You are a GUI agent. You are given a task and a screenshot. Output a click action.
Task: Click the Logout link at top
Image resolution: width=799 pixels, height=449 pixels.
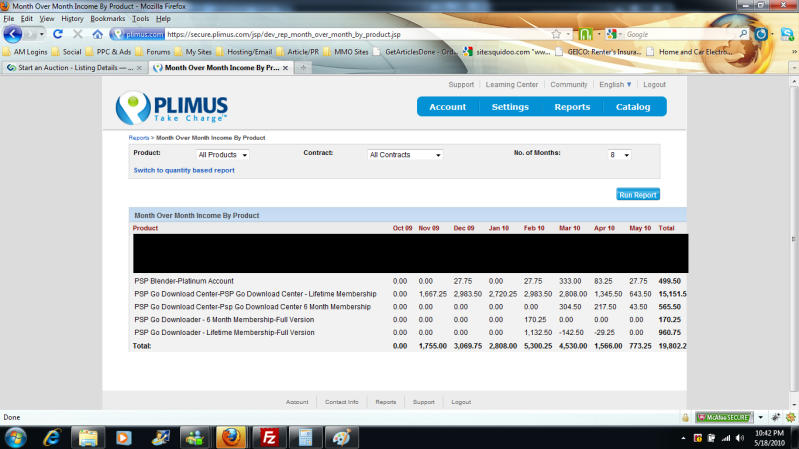click(654, 85)
